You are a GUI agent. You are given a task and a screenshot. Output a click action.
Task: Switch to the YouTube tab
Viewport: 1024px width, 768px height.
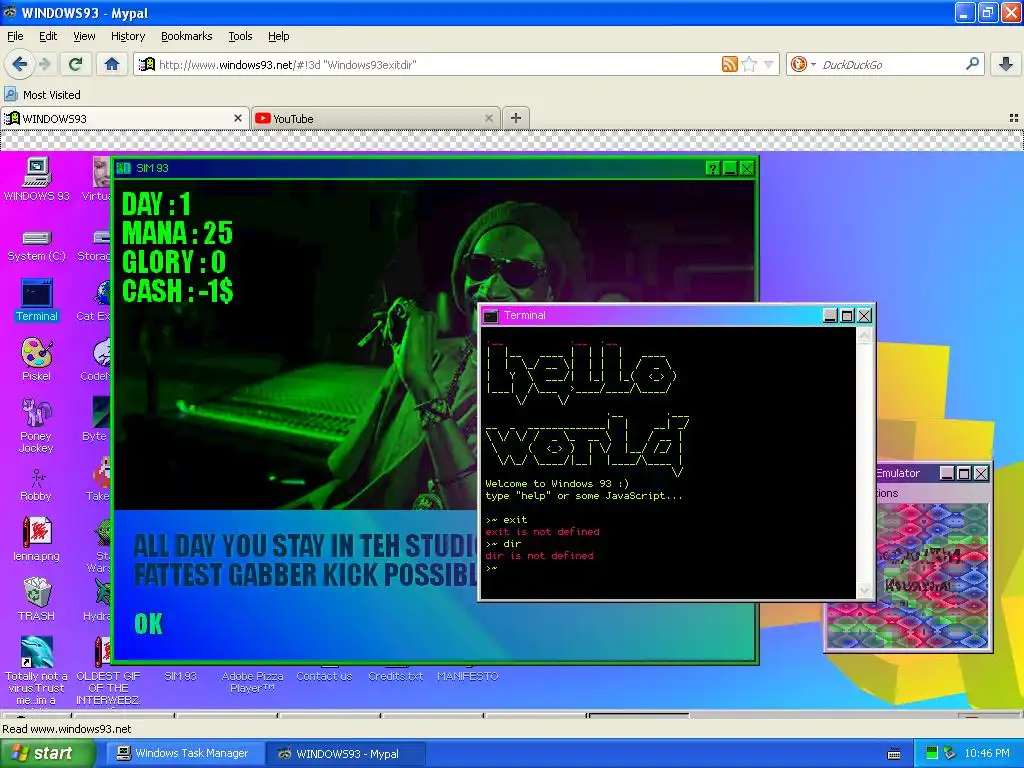pos(376,118)
